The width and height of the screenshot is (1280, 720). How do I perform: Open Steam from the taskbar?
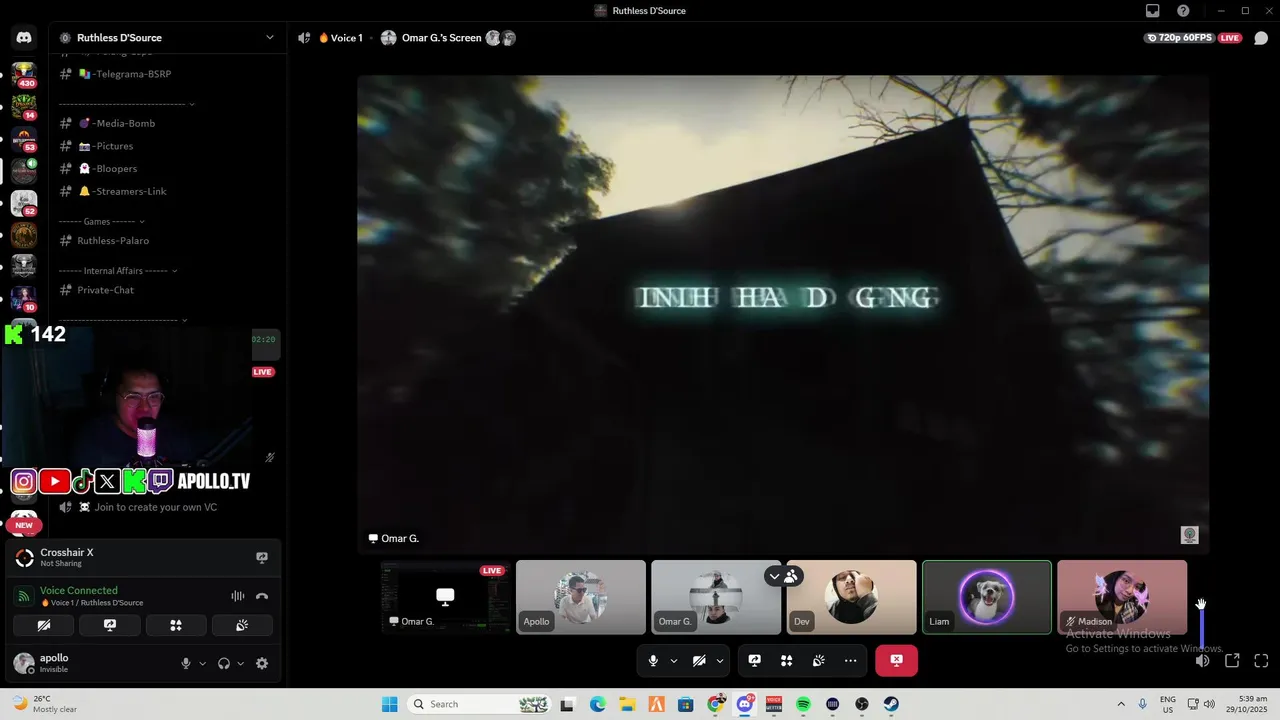891,704
